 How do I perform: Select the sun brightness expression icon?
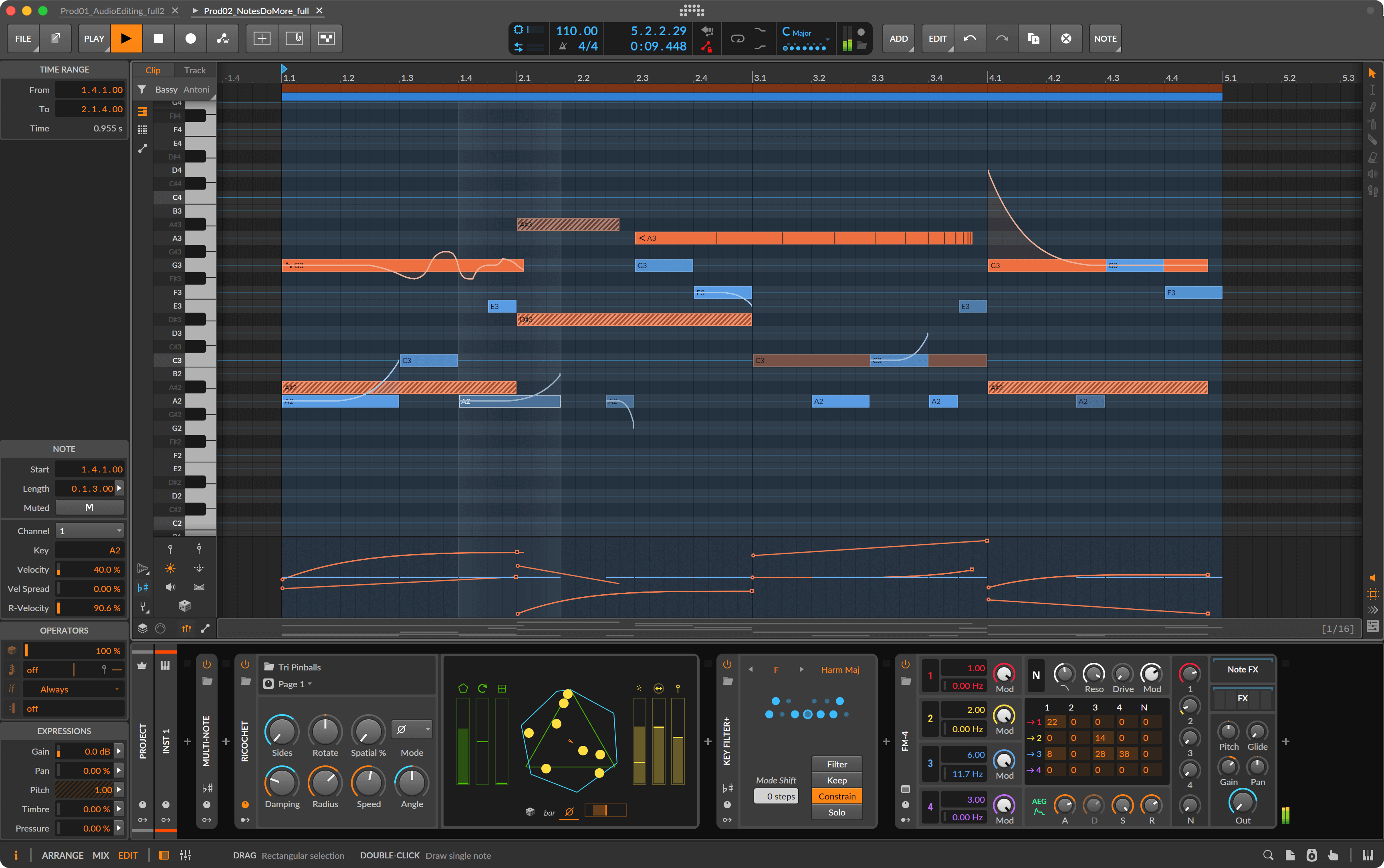click(170, 568)
